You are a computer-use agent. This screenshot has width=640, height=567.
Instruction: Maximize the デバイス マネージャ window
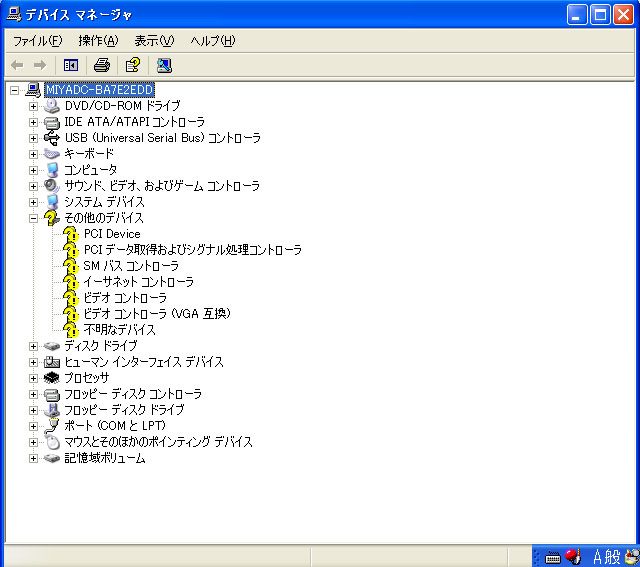coord(600,15)
